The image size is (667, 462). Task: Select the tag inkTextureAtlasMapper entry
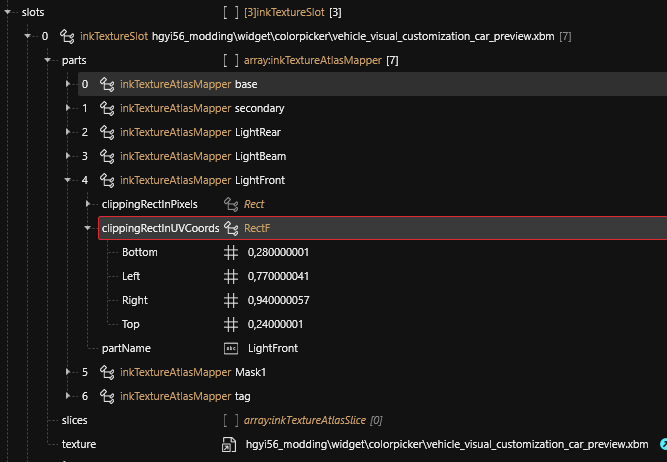[x=185, y=396]
